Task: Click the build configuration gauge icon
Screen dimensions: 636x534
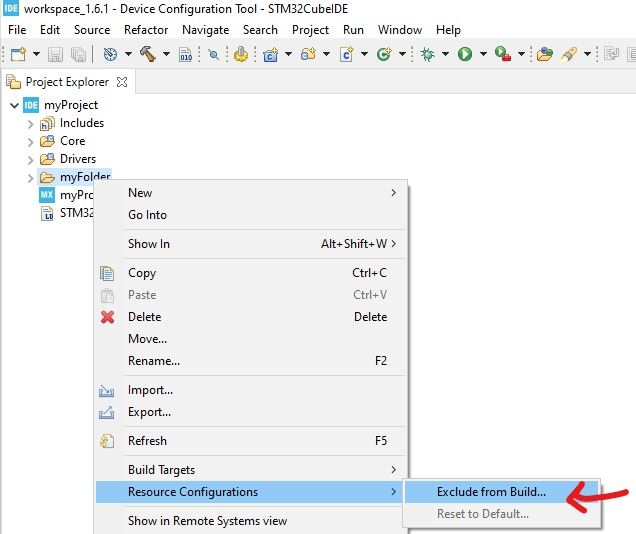Action: tap(110, 54)
